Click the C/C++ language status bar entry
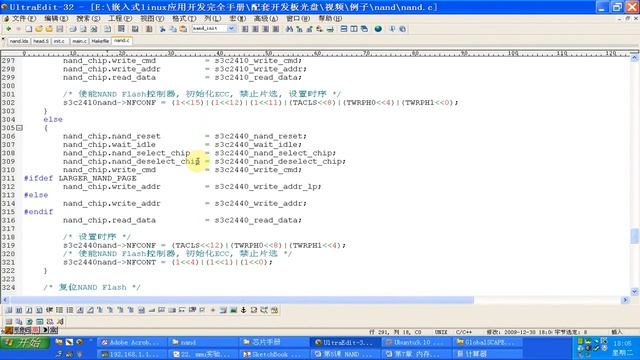 point(464,332)
